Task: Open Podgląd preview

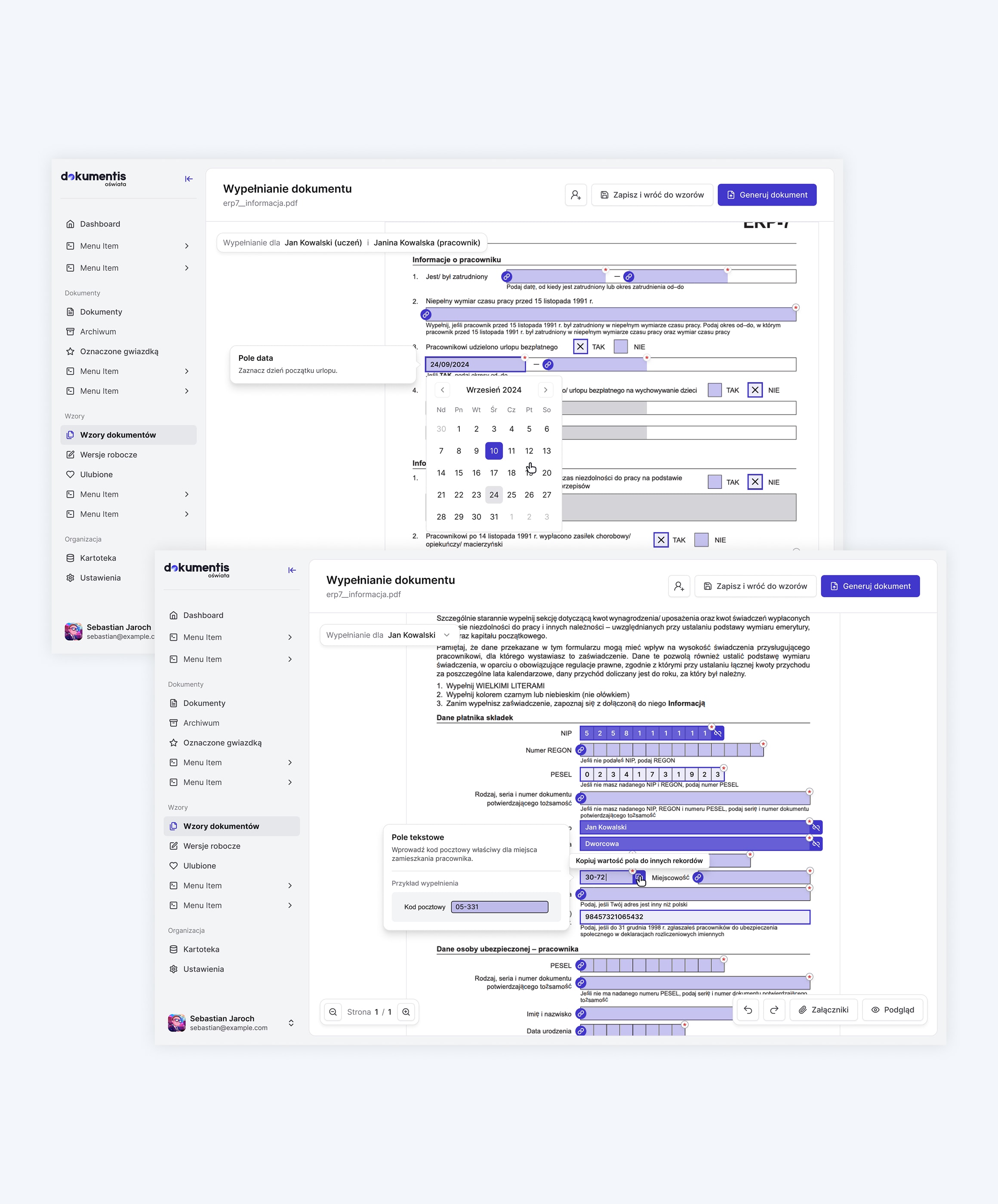Action: 893,1010
